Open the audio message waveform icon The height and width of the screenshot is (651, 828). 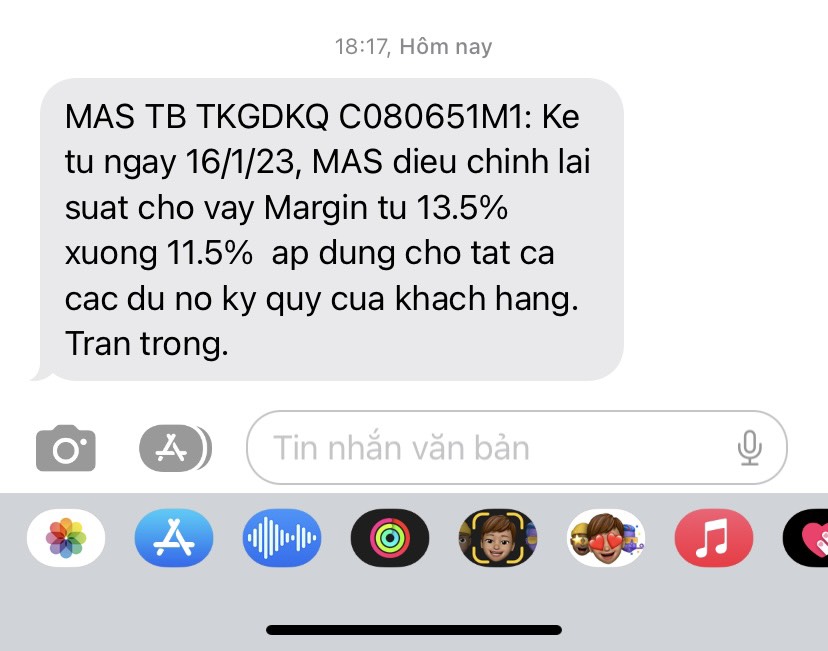point(282,537)
